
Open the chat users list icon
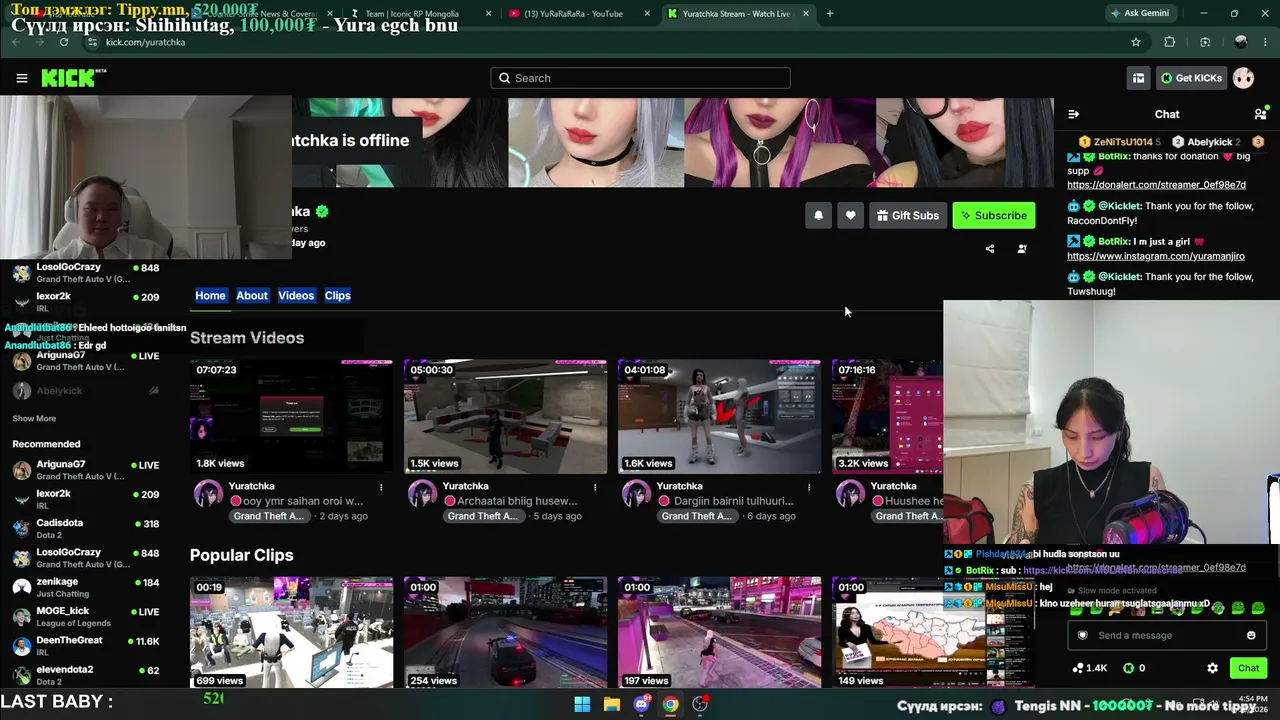(1260, 114)
